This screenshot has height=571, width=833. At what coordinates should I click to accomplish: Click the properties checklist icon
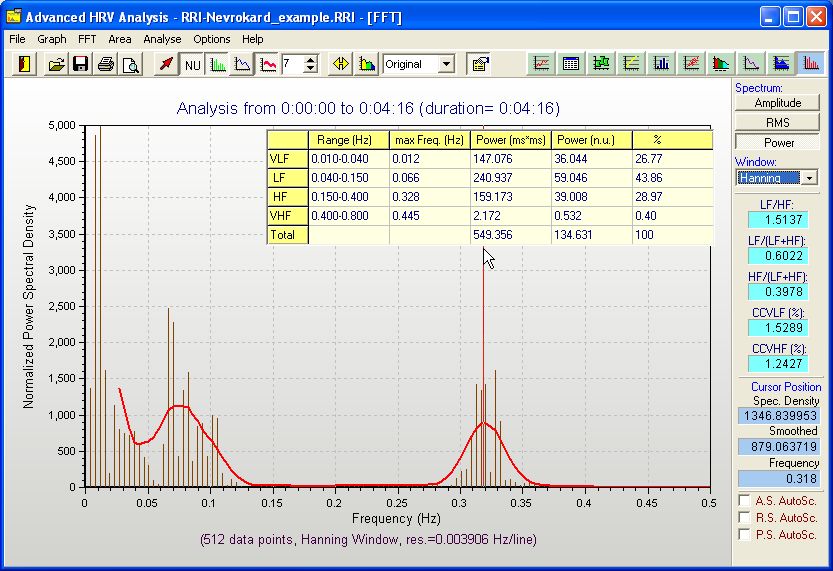tap(479, 64)
